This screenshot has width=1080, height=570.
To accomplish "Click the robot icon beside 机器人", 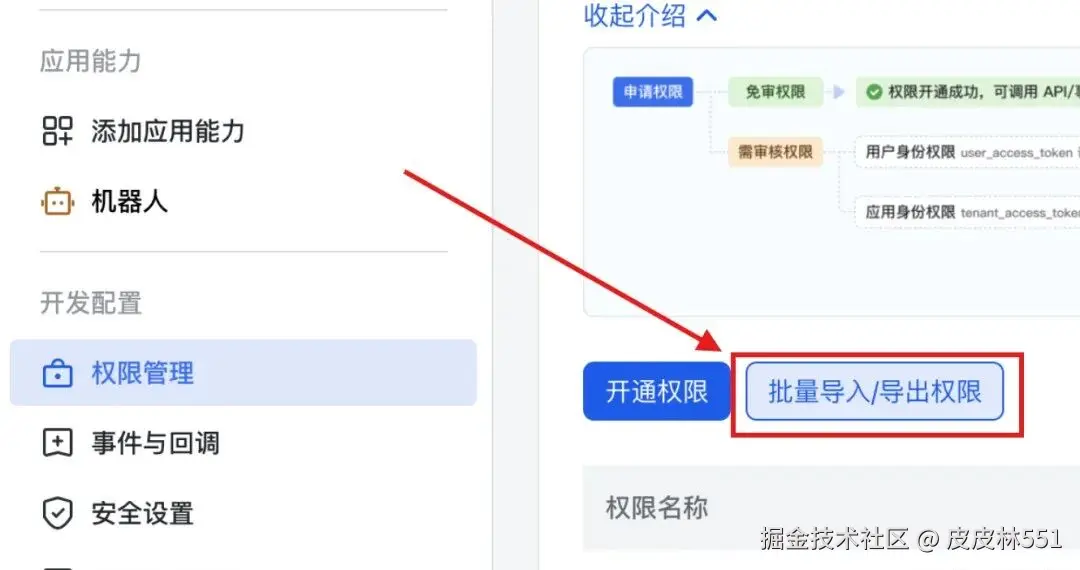I will pyautogui.click(x=57, y=202).
